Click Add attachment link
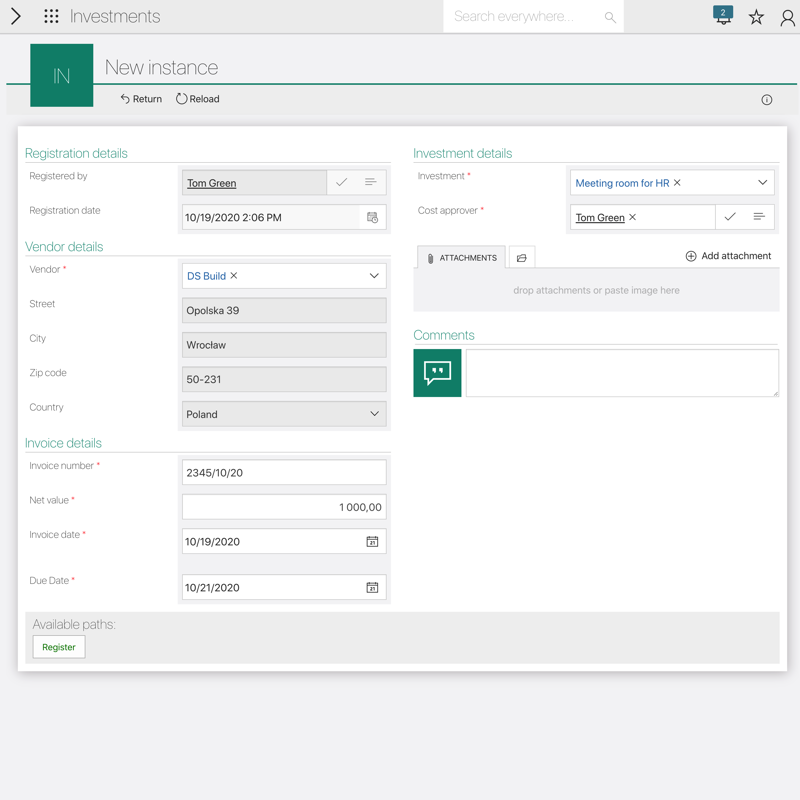 pos(728,256)
